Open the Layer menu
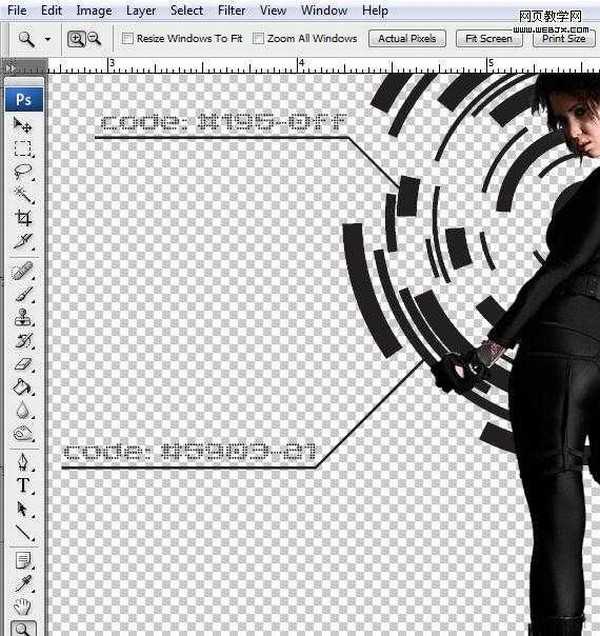Viewport: 600px width, 636px height. tap(141, 10)
